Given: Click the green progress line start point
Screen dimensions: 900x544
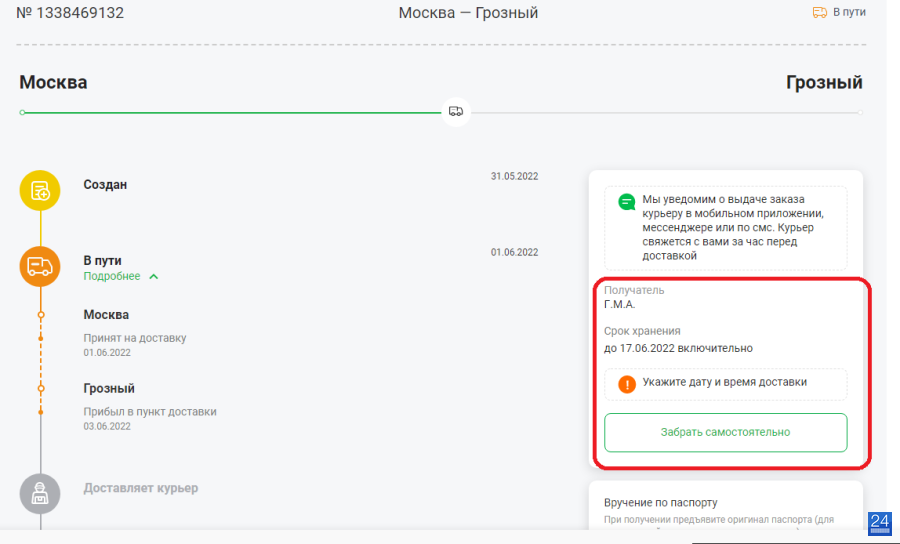Looking at the screenshot, I should coord(22,112).
